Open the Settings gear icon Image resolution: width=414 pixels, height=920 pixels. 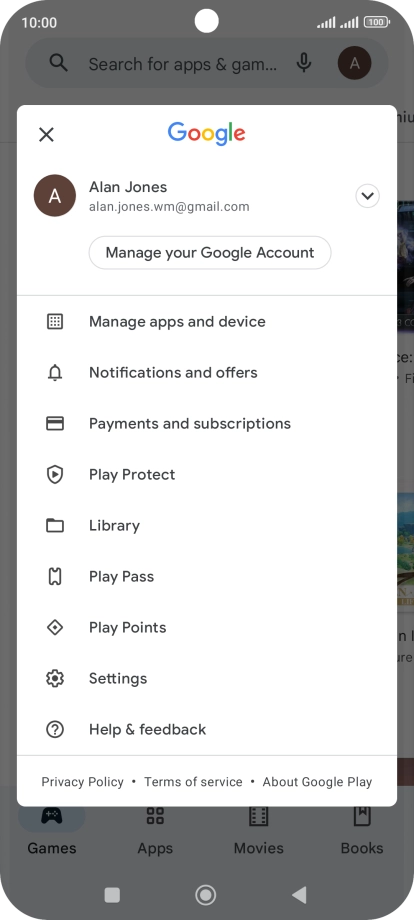click(55, 679)
